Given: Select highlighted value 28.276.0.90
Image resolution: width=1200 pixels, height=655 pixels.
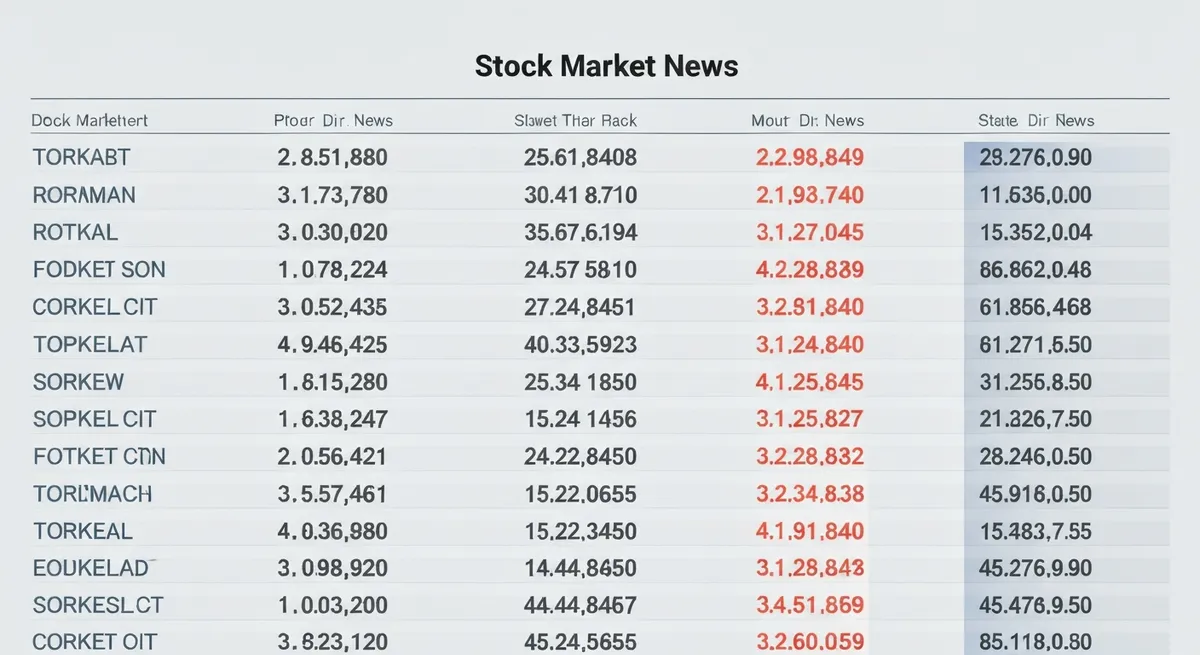Looking at the screenshot, I should tap(1035, 157).
